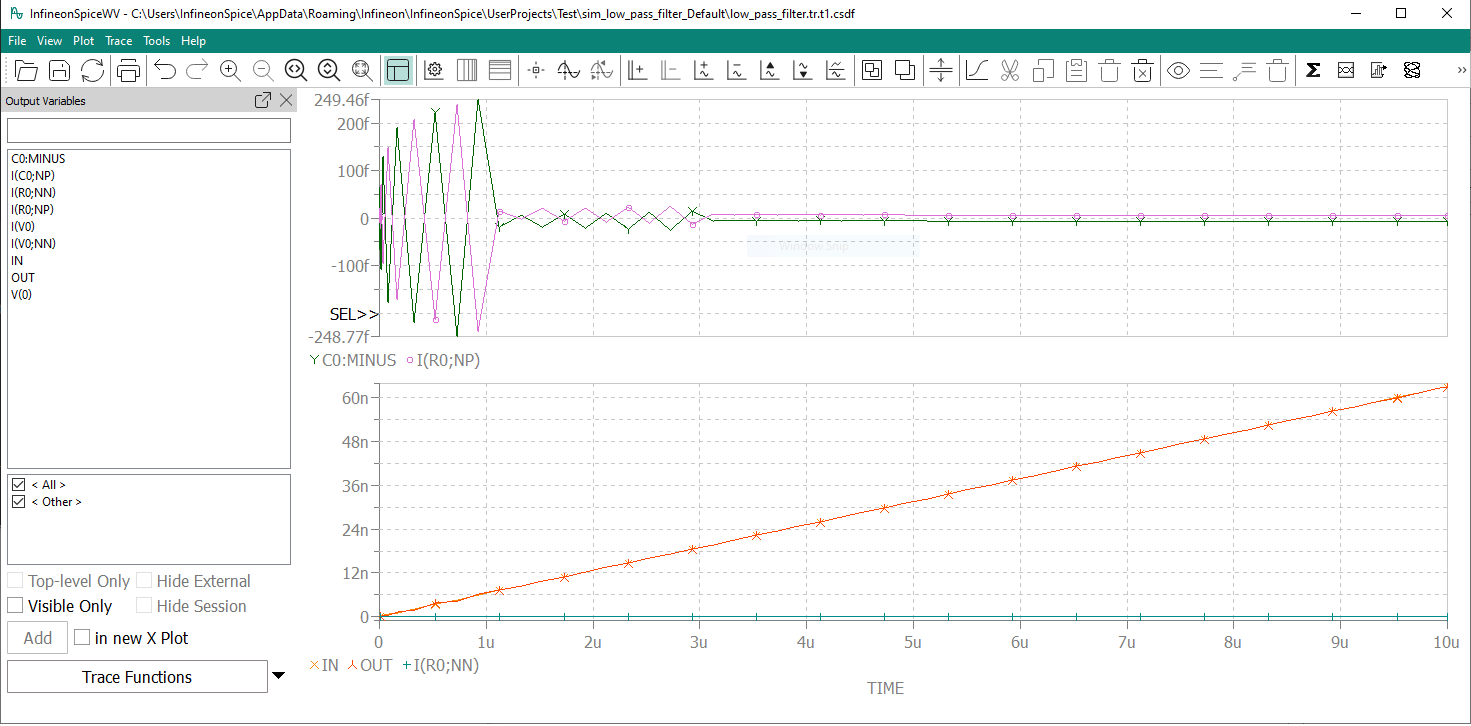Click the Print icon in toolbar
Viewport: 1471px width, 726px height.
(128, 70)
